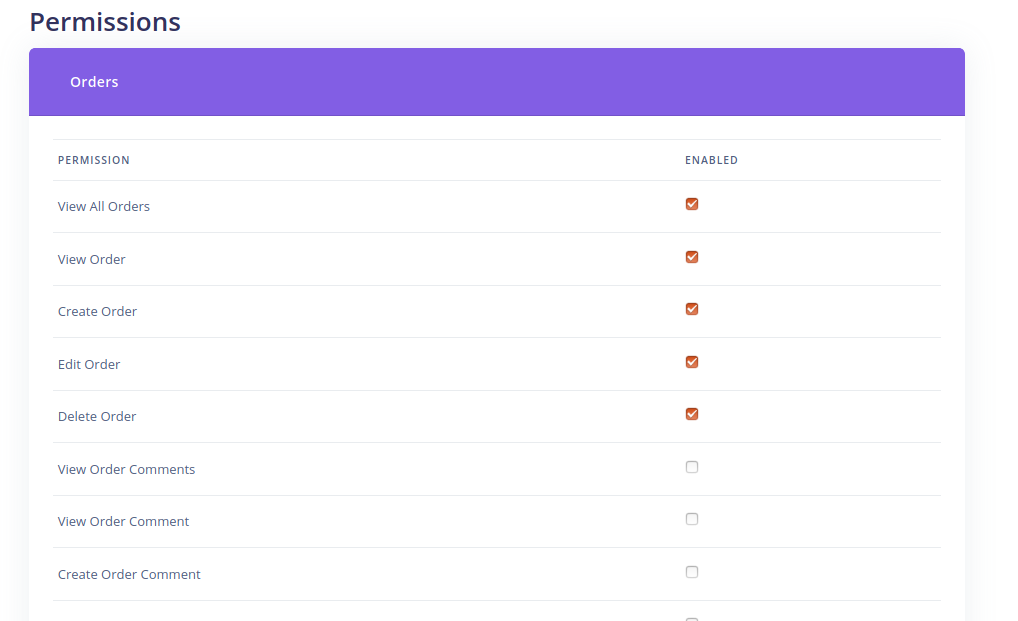The height and width of the screenshot is (621, 1018).
Task: Enable the Create Order Comment checkbox
Action: click(x=692, y=572)
